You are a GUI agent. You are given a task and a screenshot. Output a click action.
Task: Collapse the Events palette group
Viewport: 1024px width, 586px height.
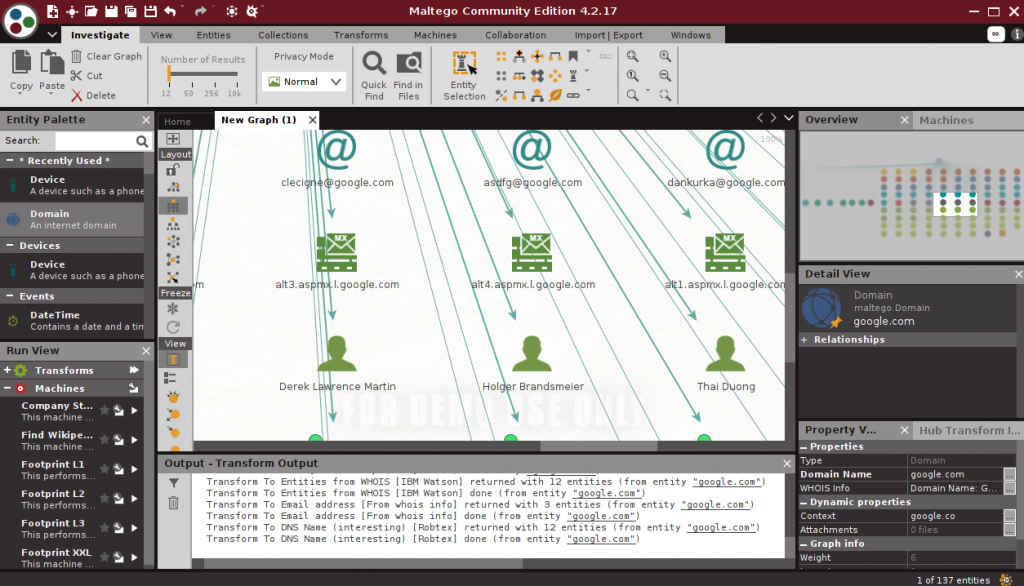(x=10, y=296)
